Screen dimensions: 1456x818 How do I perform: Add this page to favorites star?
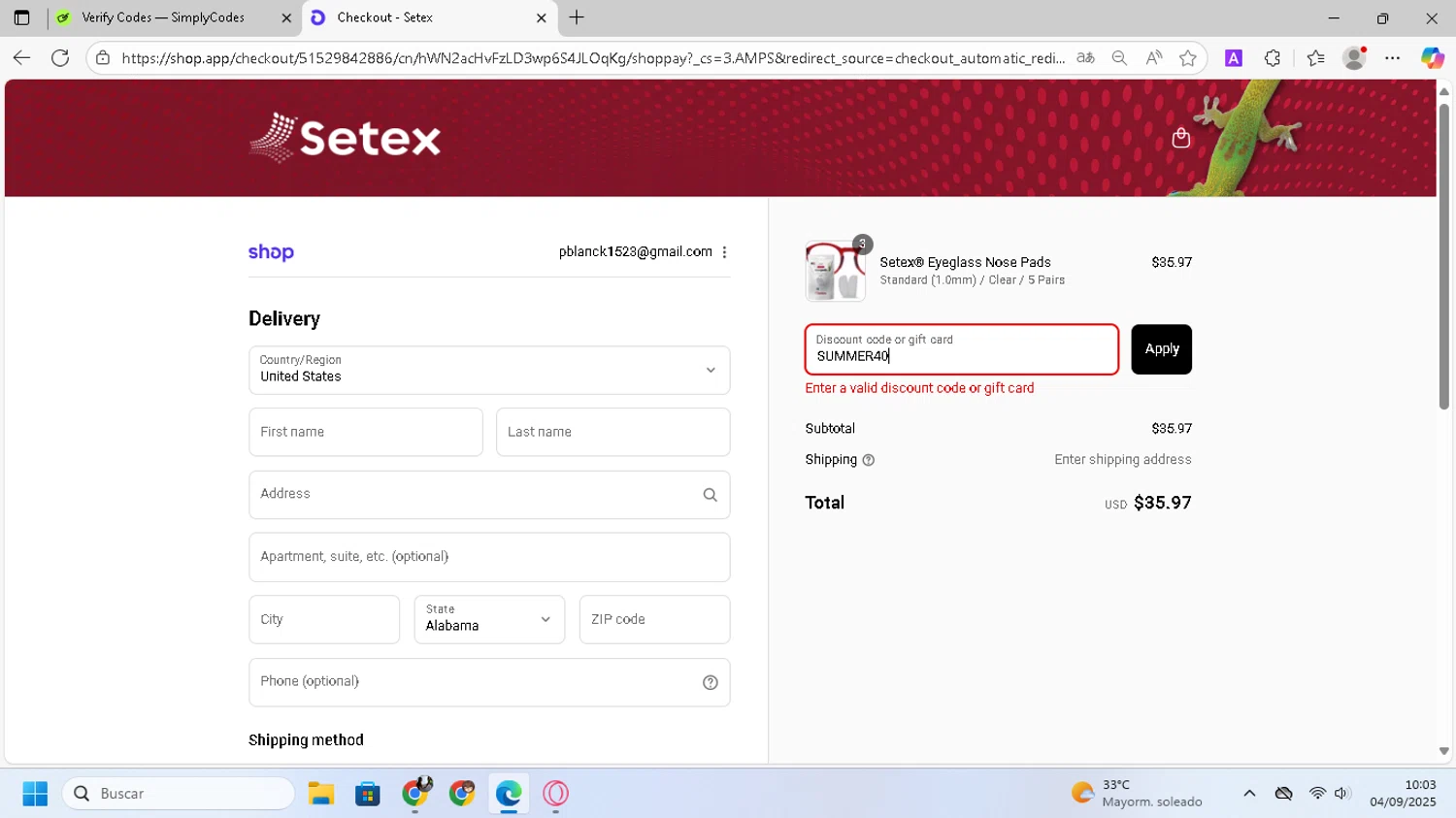pyautogui.click(x=1187, y=58)
